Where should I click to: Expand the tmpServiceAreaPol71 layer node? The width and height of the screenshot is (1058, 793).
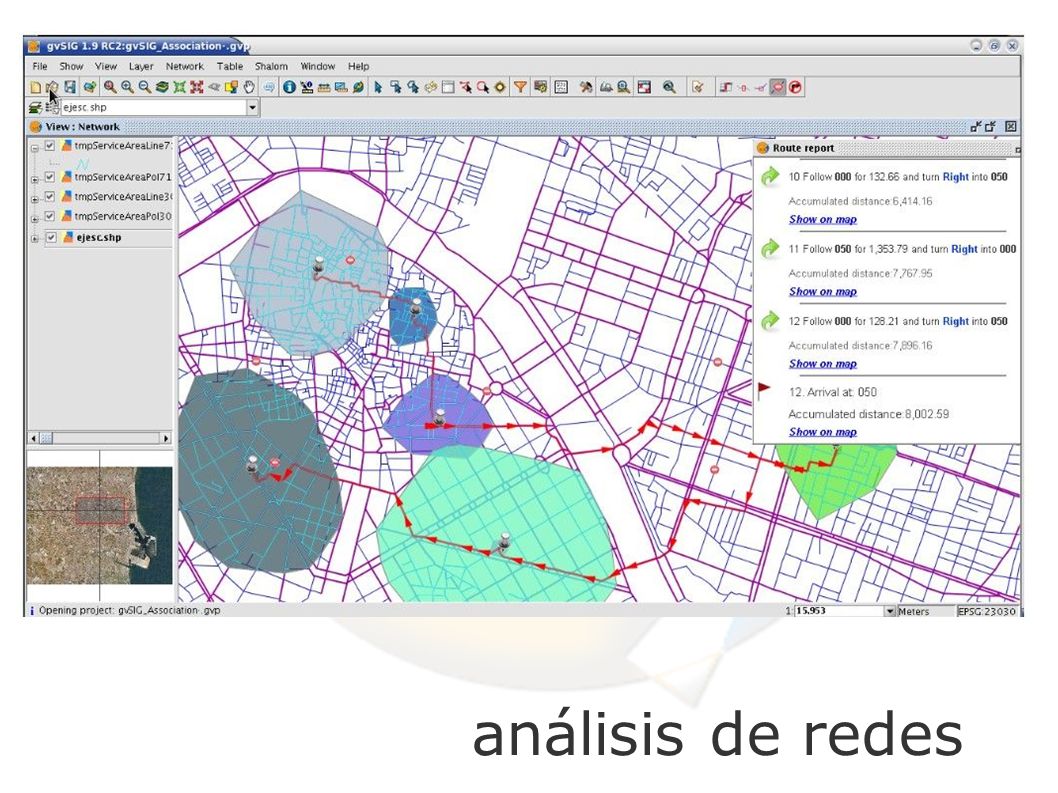pos(34,180)
